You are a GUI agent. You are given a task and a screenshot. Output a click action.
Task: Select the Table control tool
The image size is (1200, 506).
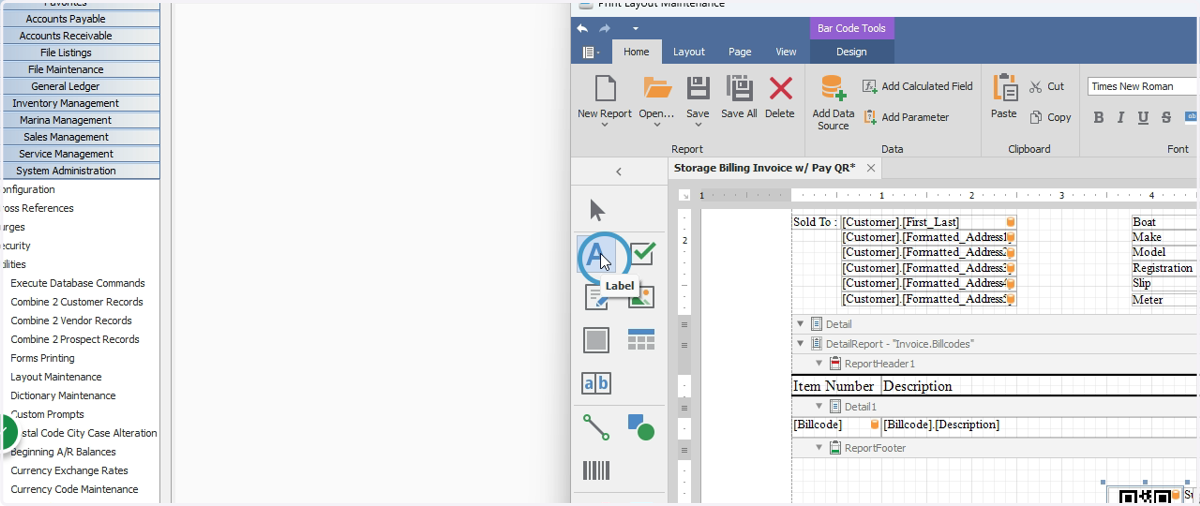click(641, 340)
